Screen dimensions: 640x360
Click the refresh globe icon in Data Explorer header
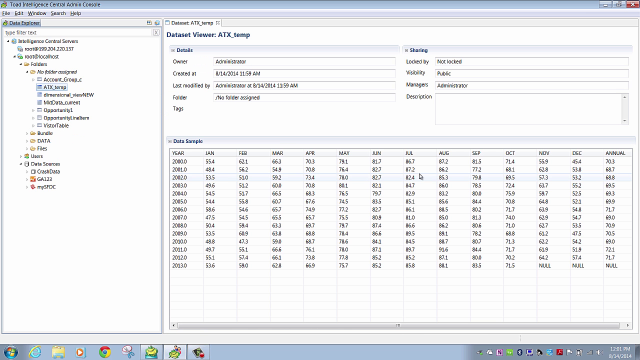click(157, 23)
